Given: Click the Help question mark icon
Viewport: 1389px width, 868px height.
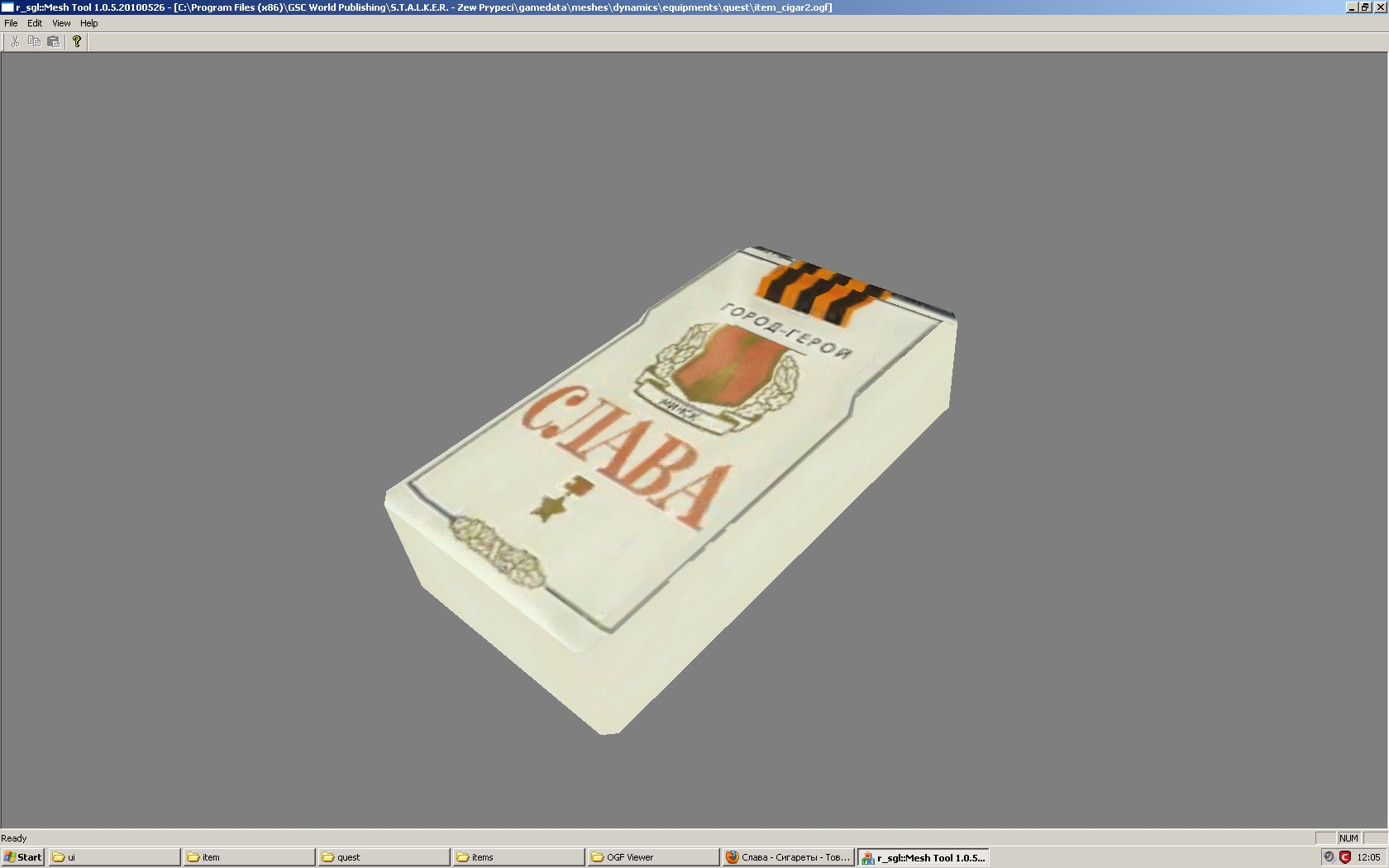Looking at the screenshot, I should pos(77,41).
